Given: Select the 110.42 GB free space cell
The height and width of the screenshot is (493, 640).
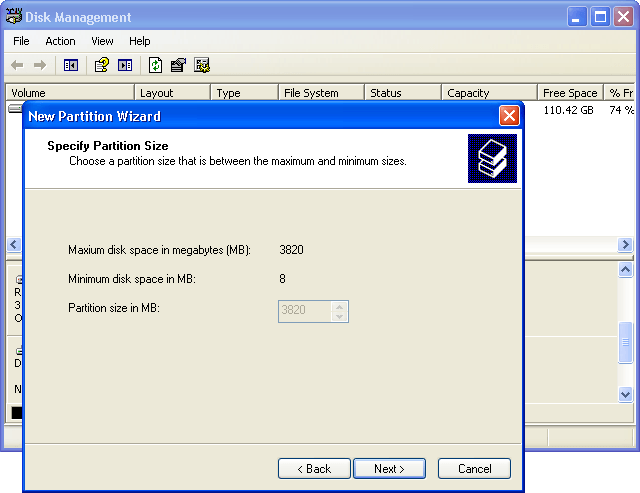Looking at the screenshot, I should point(569,110).
